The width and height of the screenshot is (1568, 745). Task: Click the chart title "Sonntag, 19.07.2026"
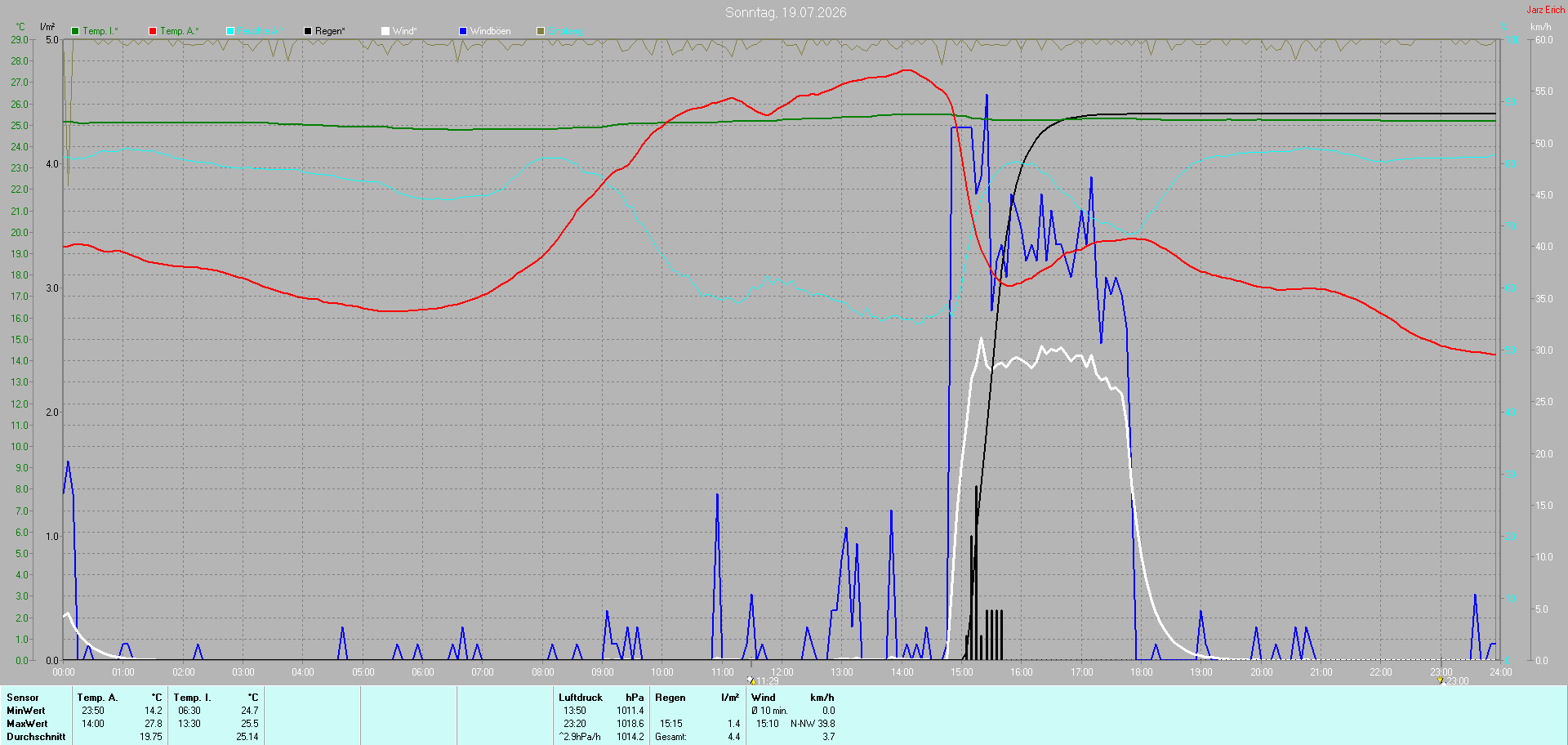click(786, 12)
